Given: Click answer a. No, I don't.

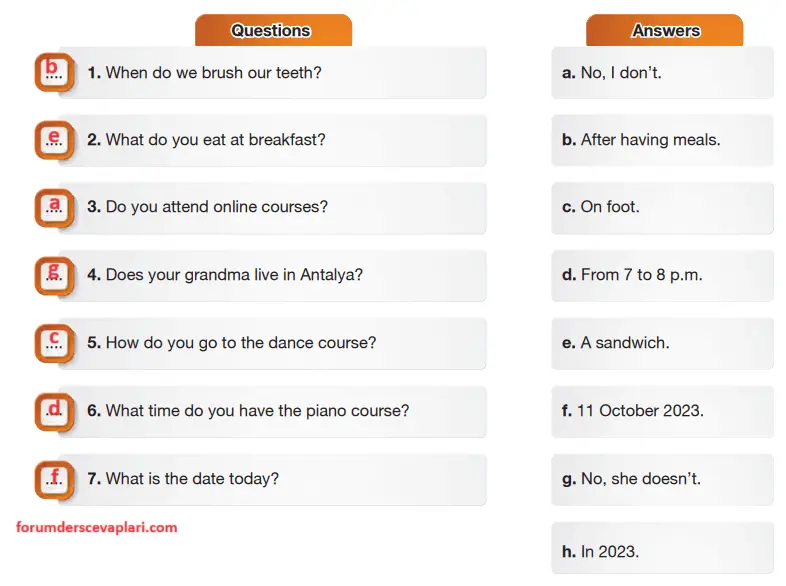Looking at the screenshot, I should tap(662, 73).
